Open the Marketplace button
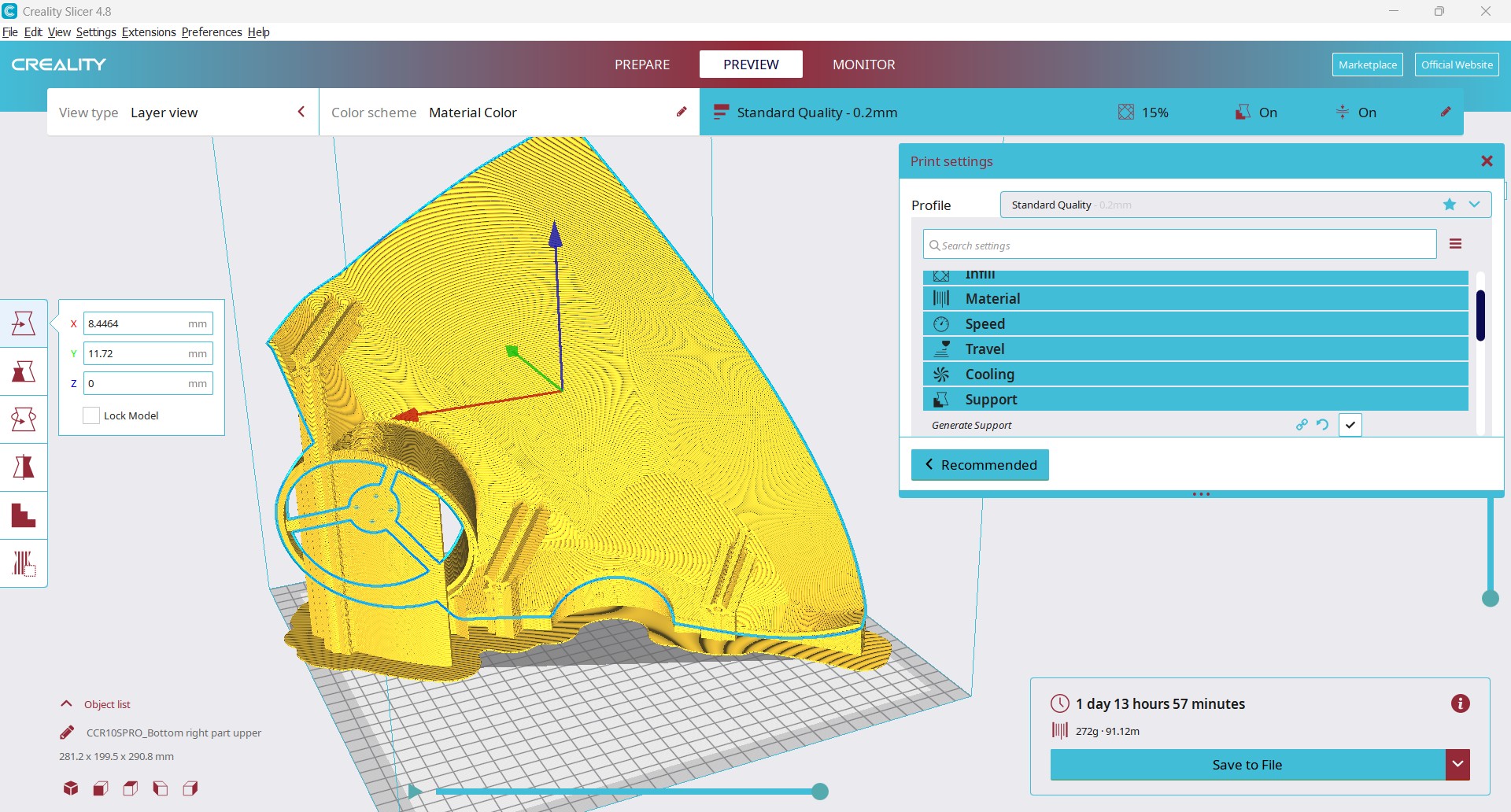The image size is (1511, 812). (1368, 65)
